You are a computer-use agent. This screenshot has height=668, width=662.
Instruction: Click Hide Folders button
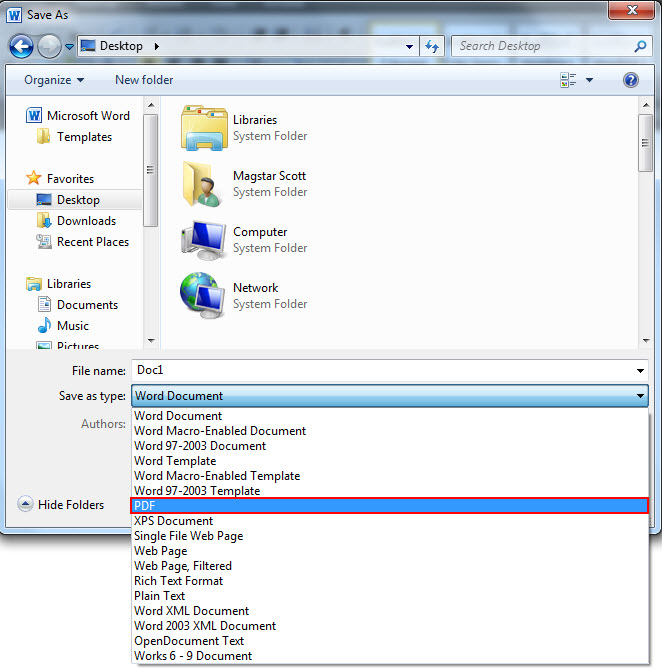click(61, 504)
